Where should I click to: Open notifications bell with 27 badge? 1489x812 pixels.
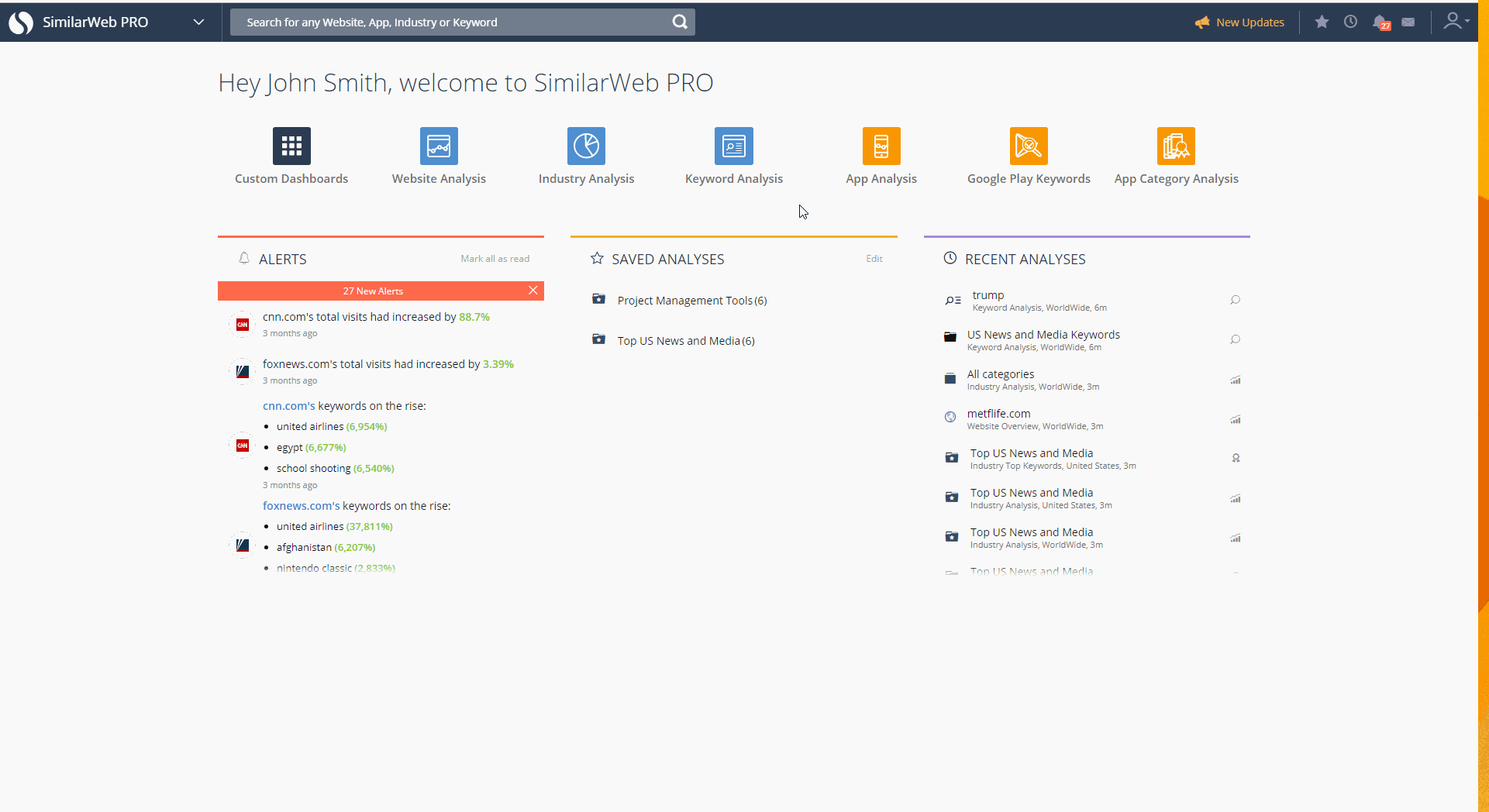(1381, 22)
